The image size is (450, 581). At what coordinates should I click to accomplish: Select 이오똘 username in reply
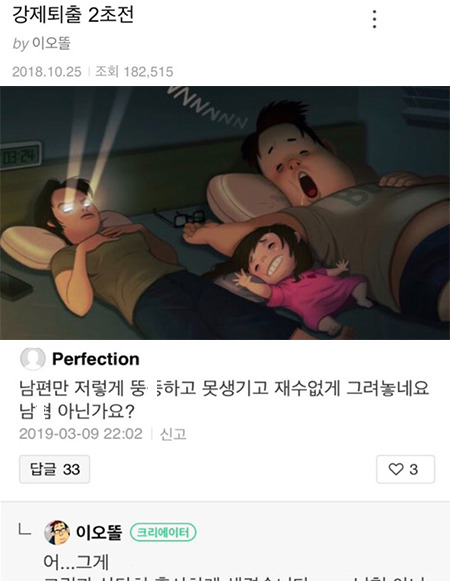tap(99, 532)
